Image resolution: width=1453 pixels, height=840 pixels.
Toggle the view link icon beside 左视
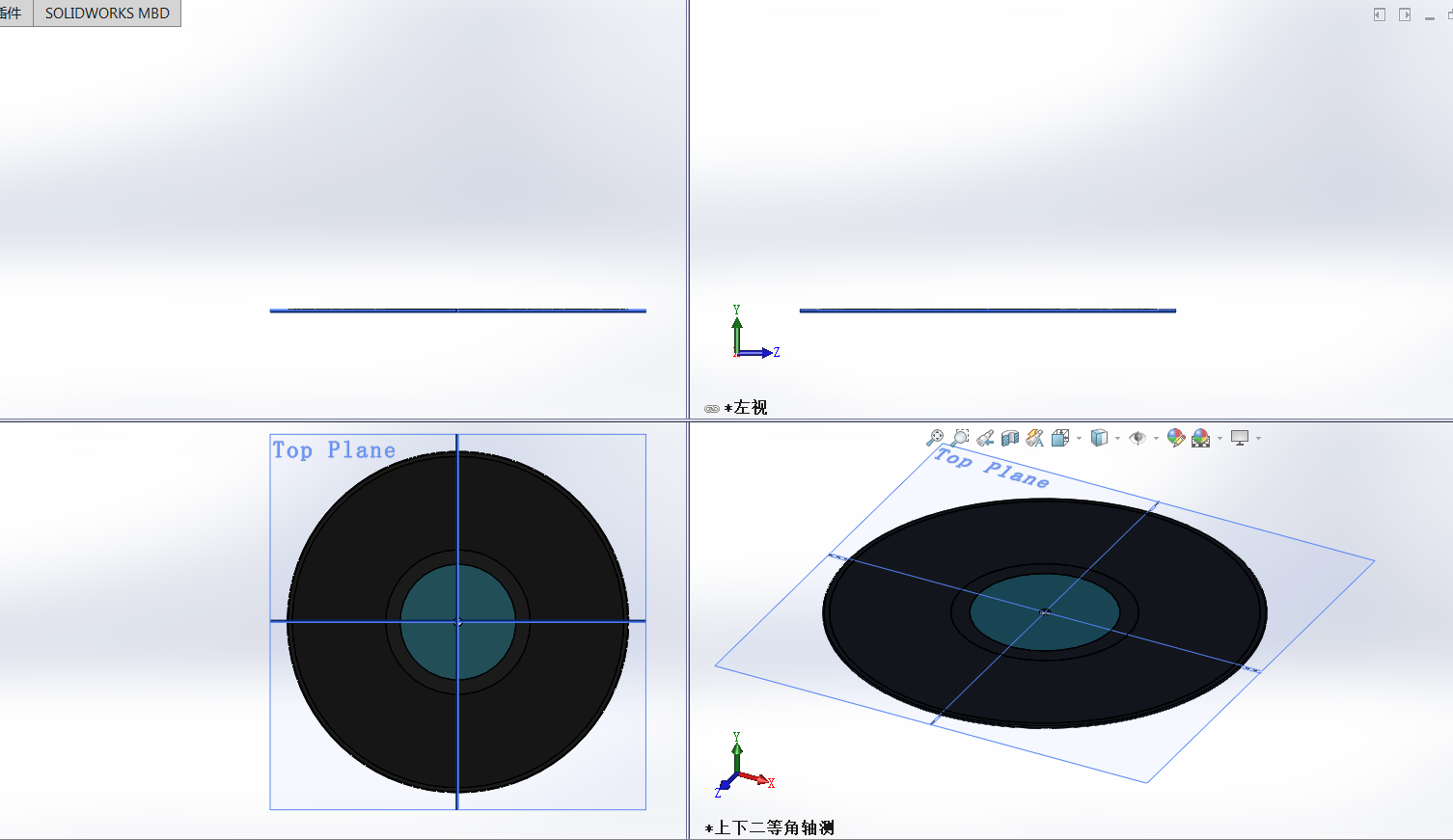[x=712, y=409]
